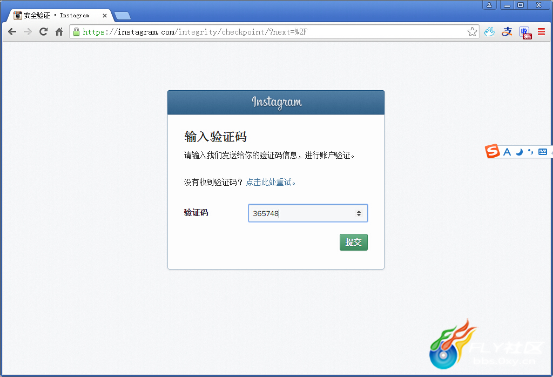Image resolution: width=553 pixels, height=377 pixels.
Task: Open a new tab button
Action: [122, 16]
